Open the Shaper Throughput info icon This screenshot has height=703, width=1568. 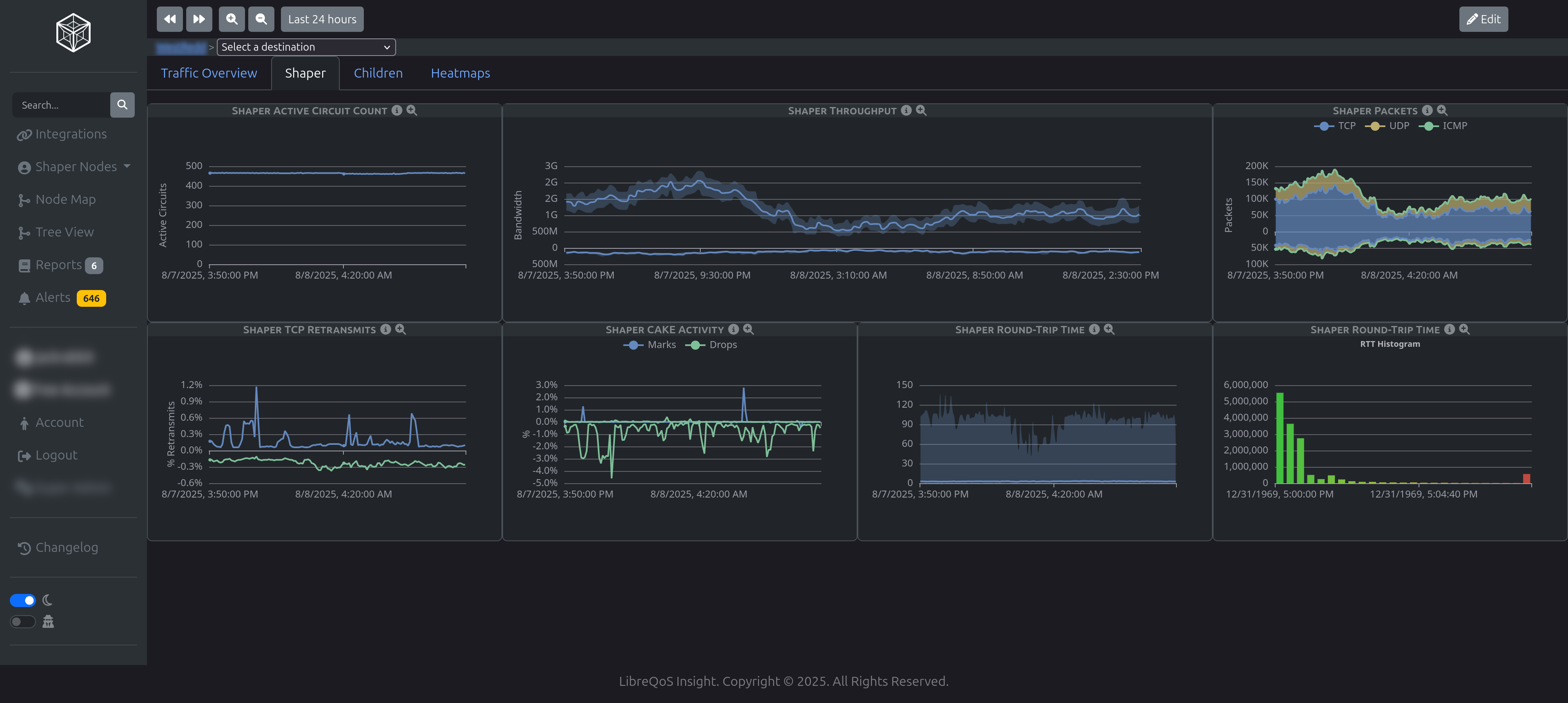point(906,110)
